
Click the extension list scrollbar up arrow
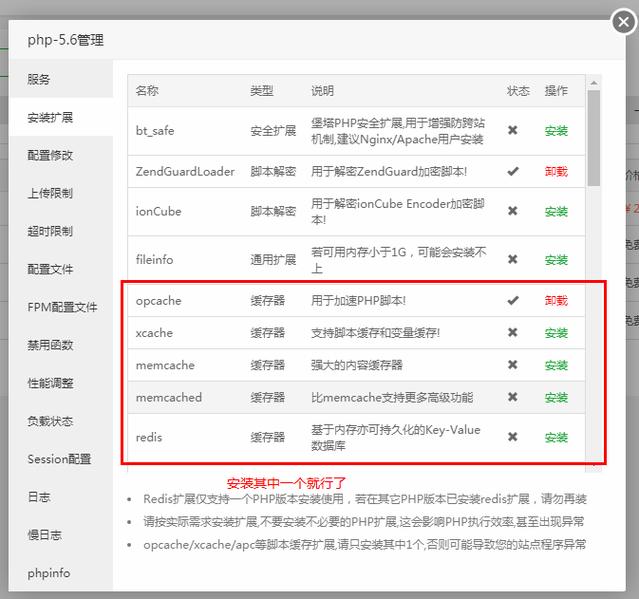click(x=594, y=83)
